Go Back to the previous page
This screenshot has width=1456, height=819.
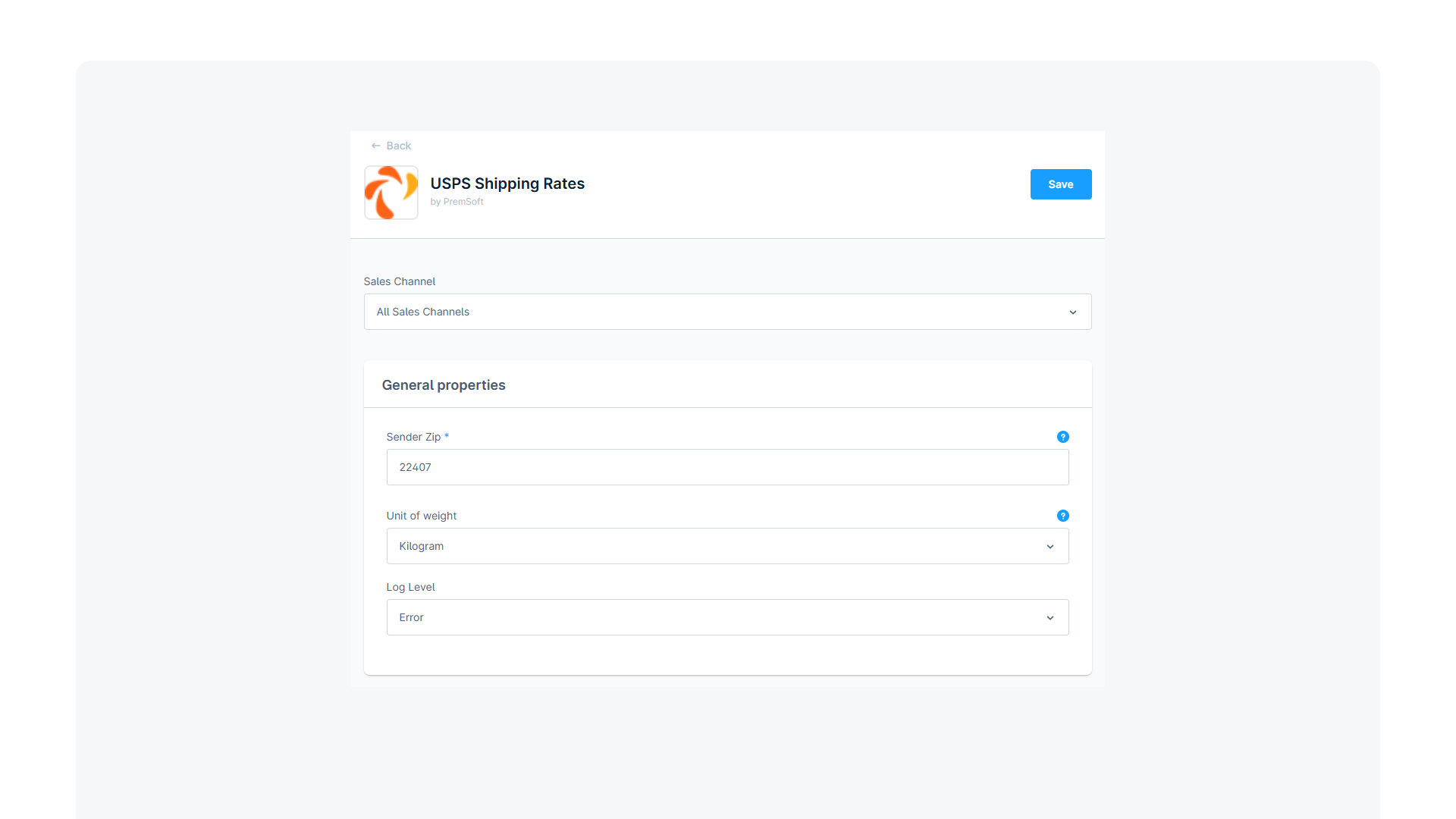(391, 146)
